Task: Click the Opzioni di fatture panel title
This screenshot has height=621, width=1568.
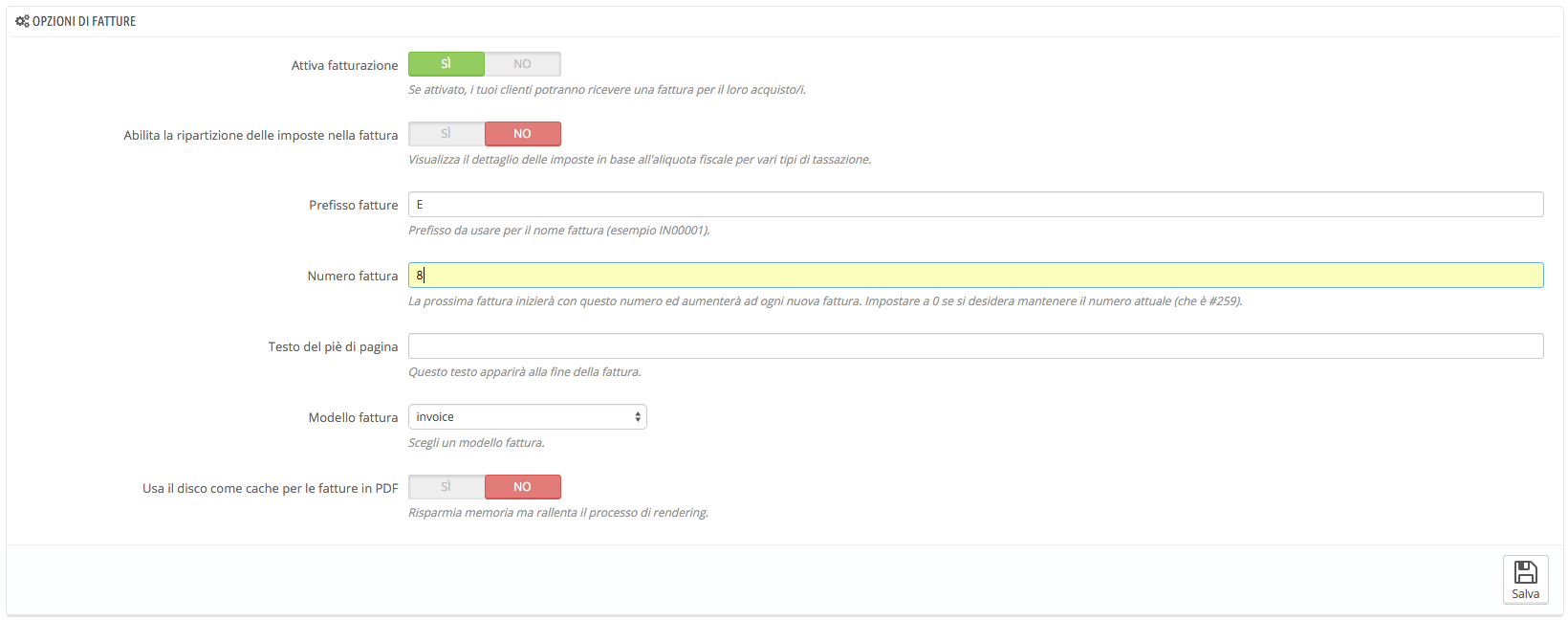Action: (84, 21)
